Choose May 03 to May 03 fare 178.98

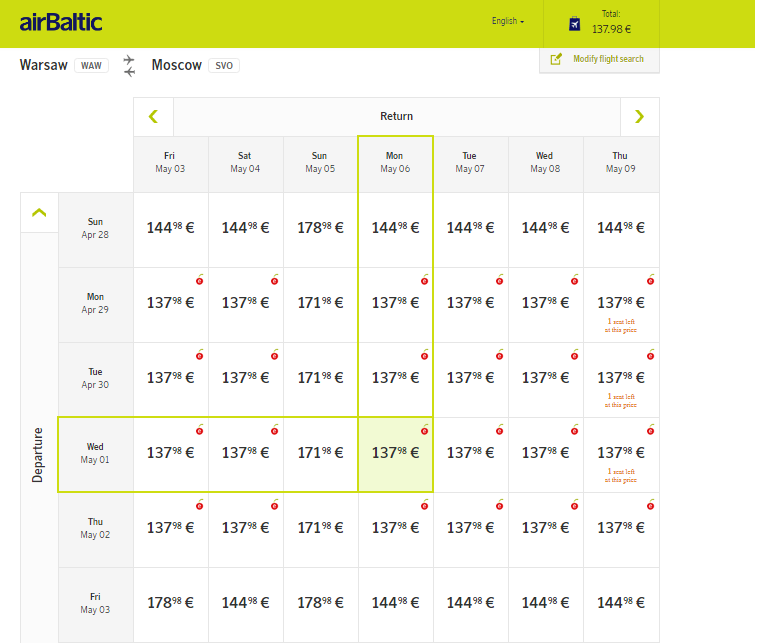(171, 605)
